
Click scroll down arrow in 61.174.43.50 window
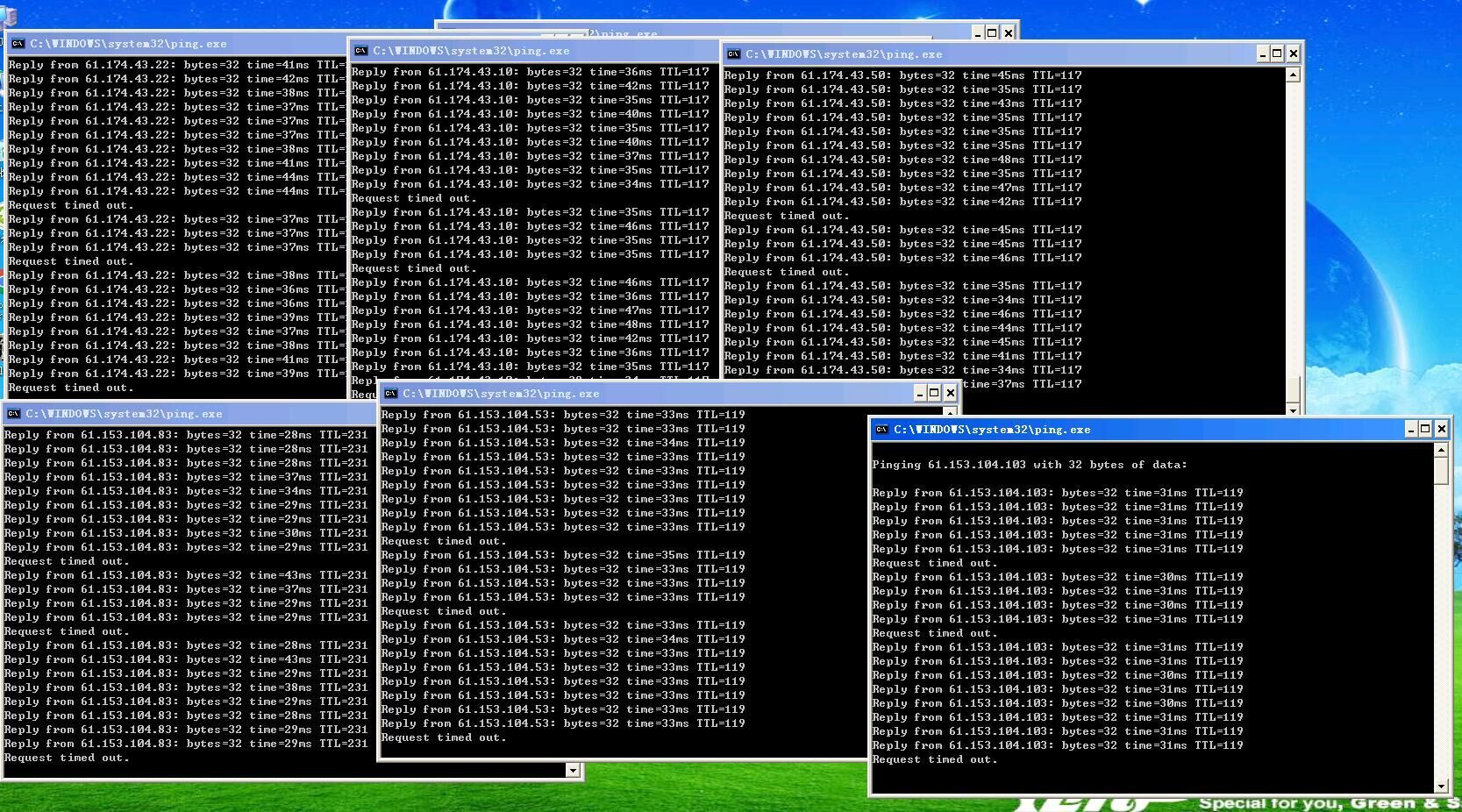(x=1293, y=410)
